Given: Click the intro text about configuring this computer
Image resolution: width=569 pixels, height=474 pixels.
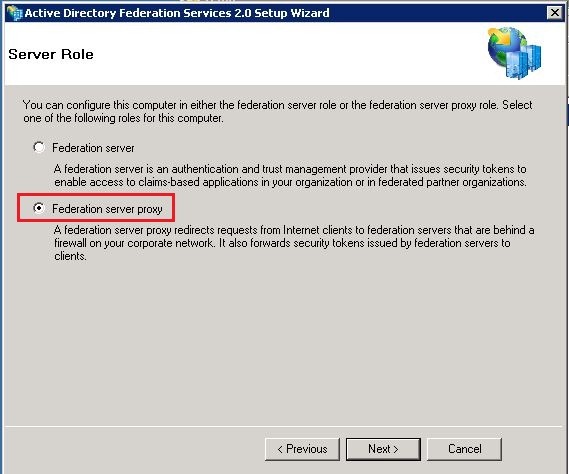Looking at the screenshot, I should 278,111.
